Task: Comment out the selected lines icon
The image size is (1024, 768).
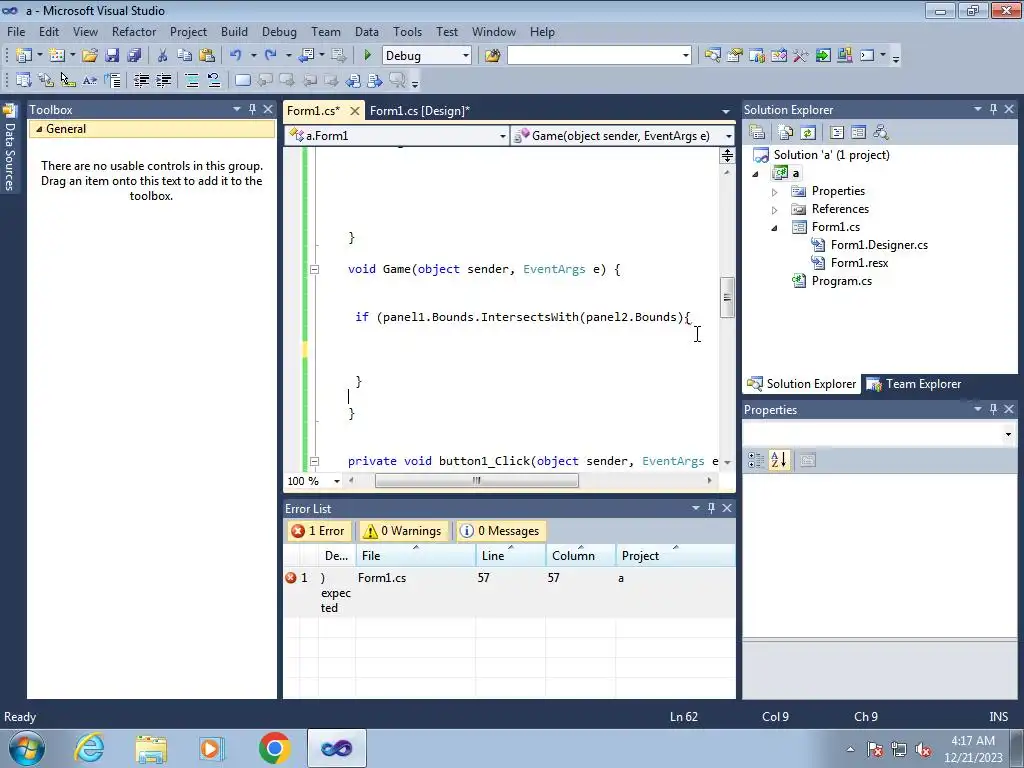Action: click(192, 80)
